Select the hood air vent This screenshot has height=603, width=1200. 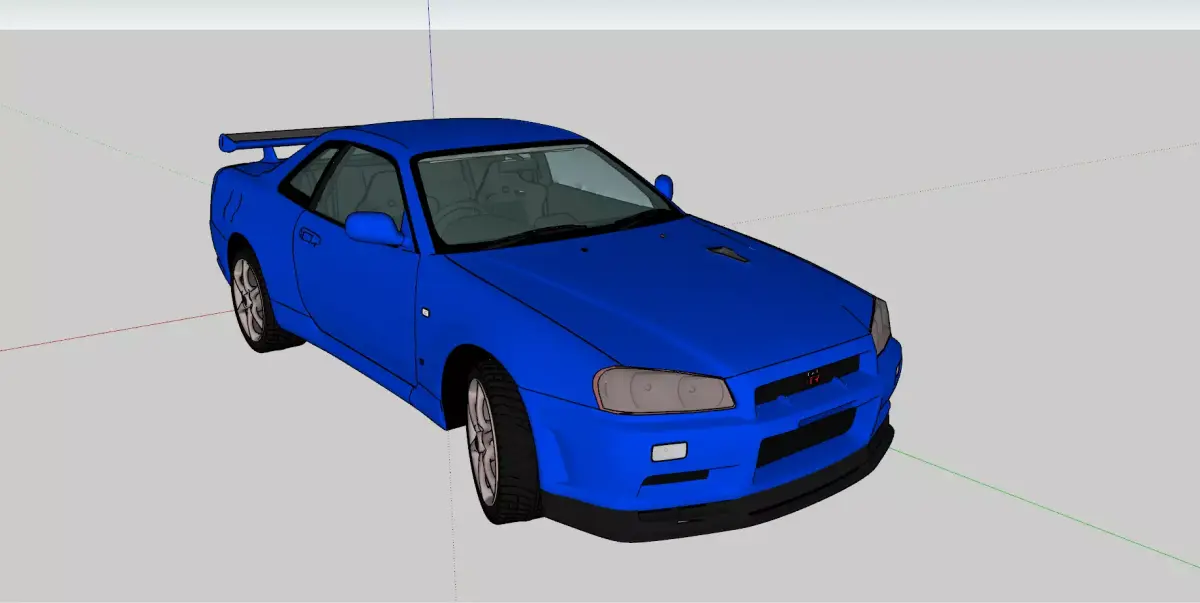(x=728, y=254)
